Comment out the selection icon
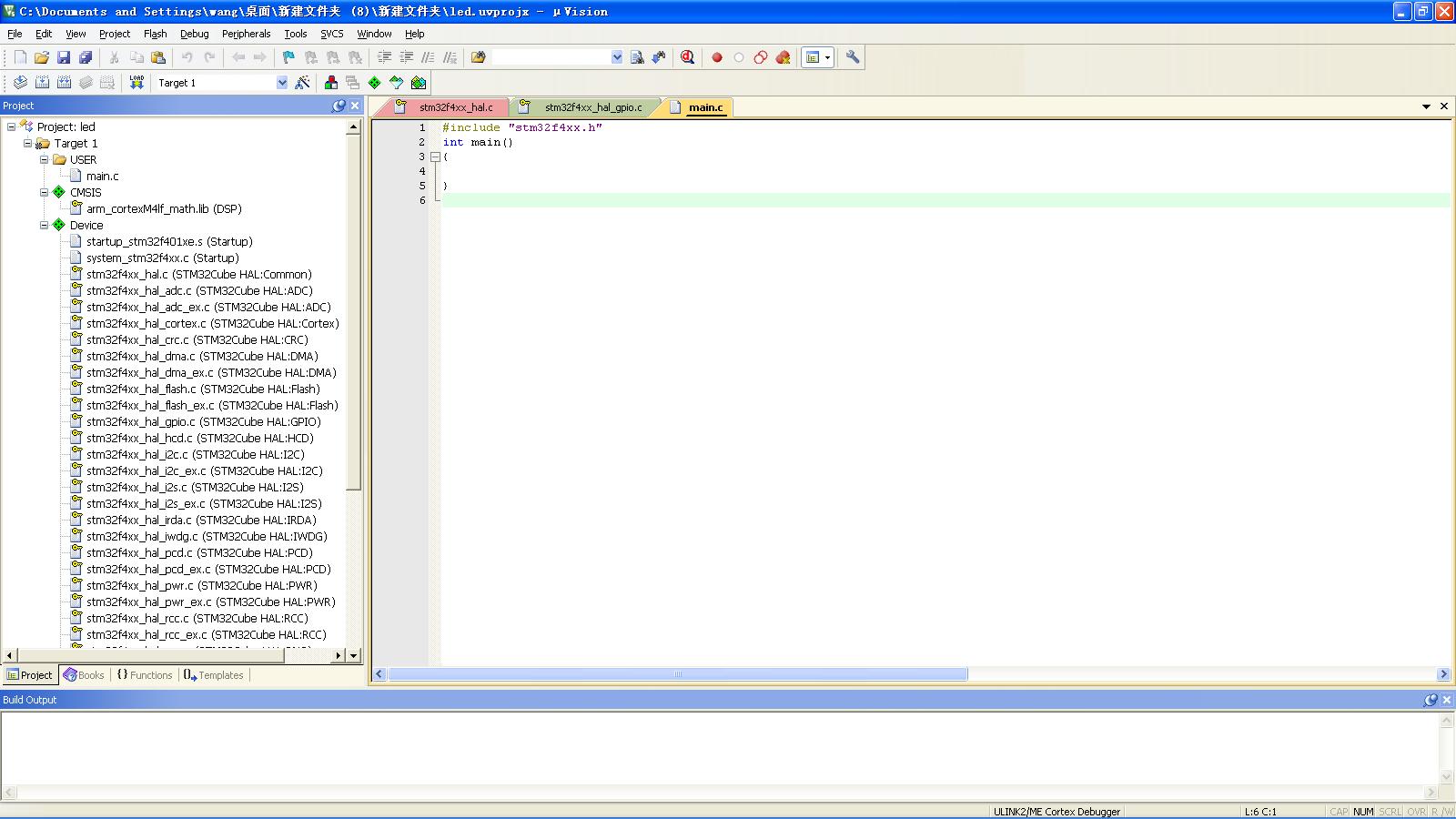Screen dimensions: 1456x819 point(428,57)
